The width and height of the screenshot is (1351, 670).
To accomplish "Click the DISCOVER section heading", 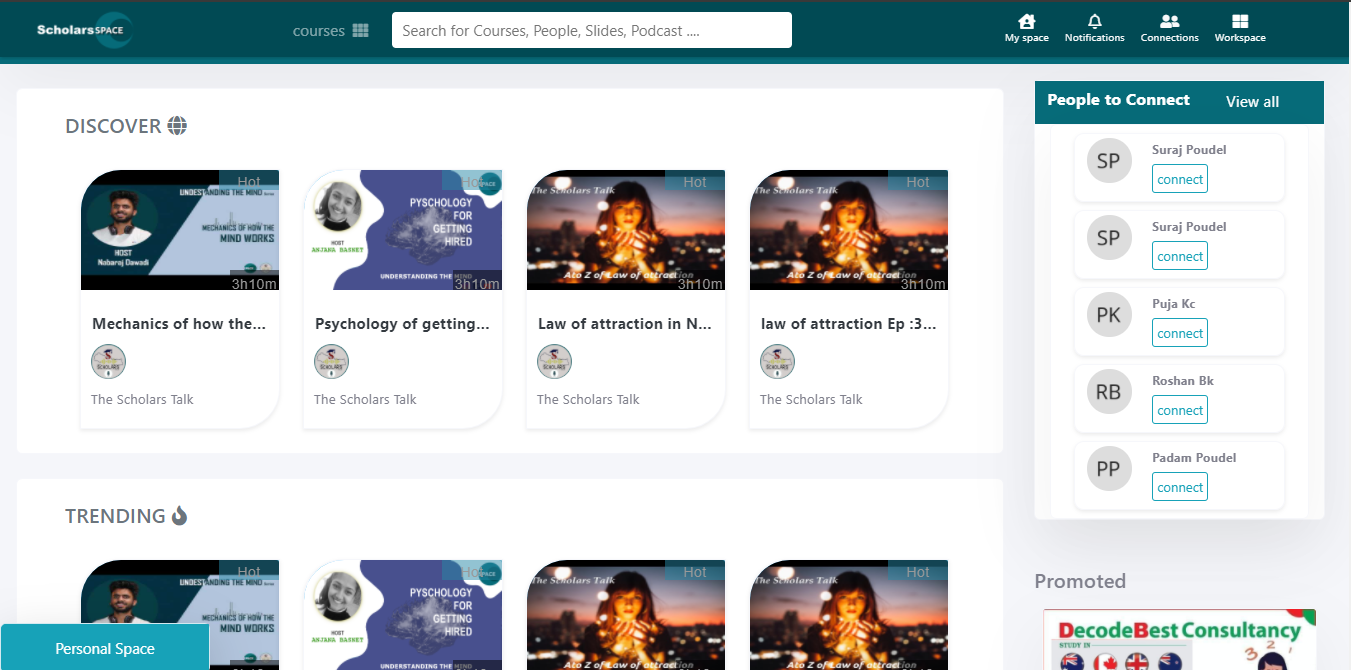I will [x=113, y=126].
